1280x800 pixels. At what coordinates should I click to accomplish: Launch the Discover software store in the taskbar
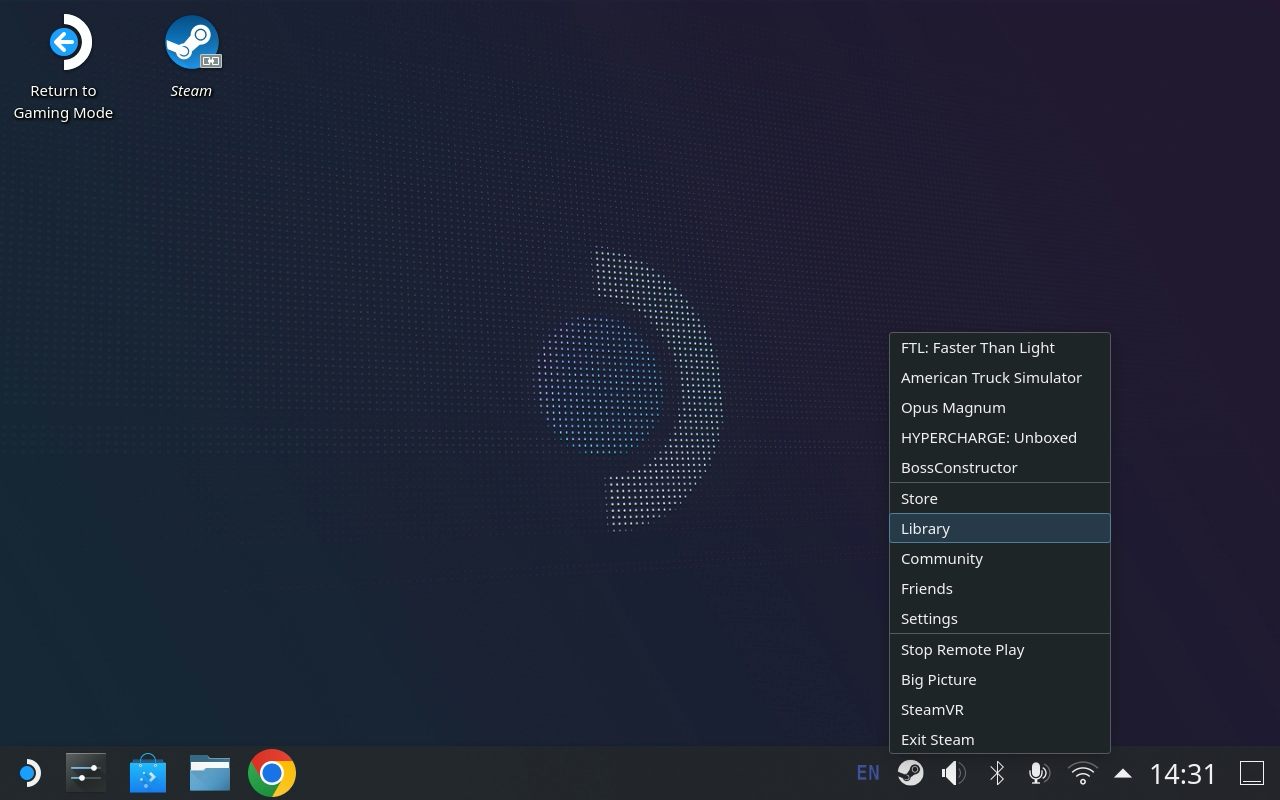[x=148, y=773]
